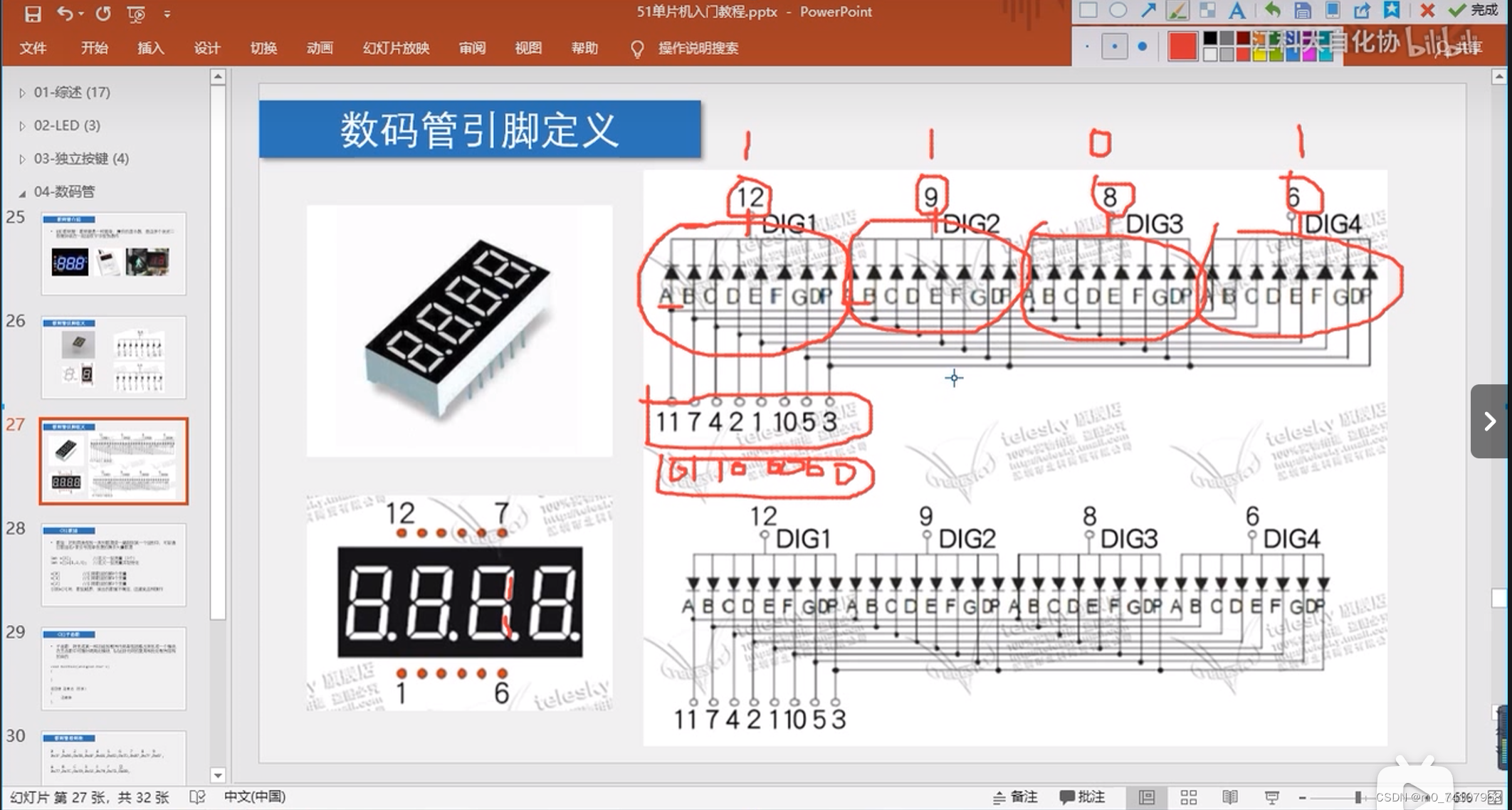Save the screenshot with floppy icon
The width and height of the screenshot is (1512, 810).
[1302, 11]
